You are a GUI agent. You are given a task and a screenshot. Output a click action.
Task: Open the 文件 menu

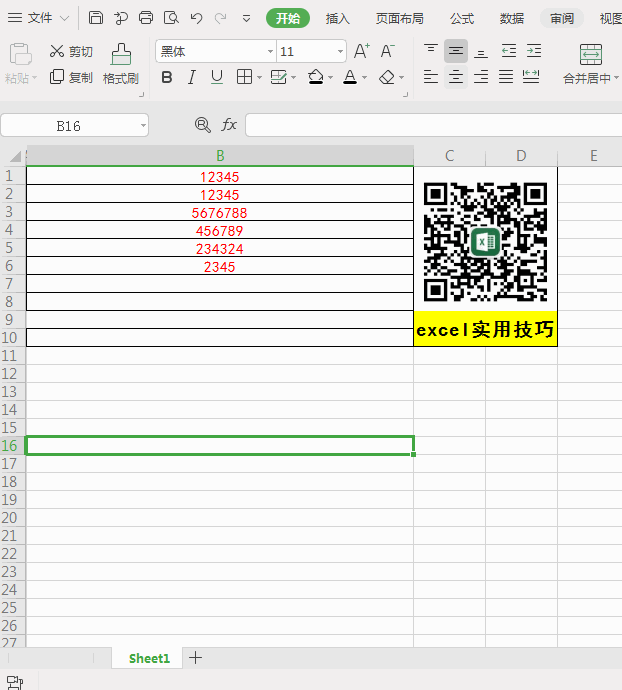(39, 18)
